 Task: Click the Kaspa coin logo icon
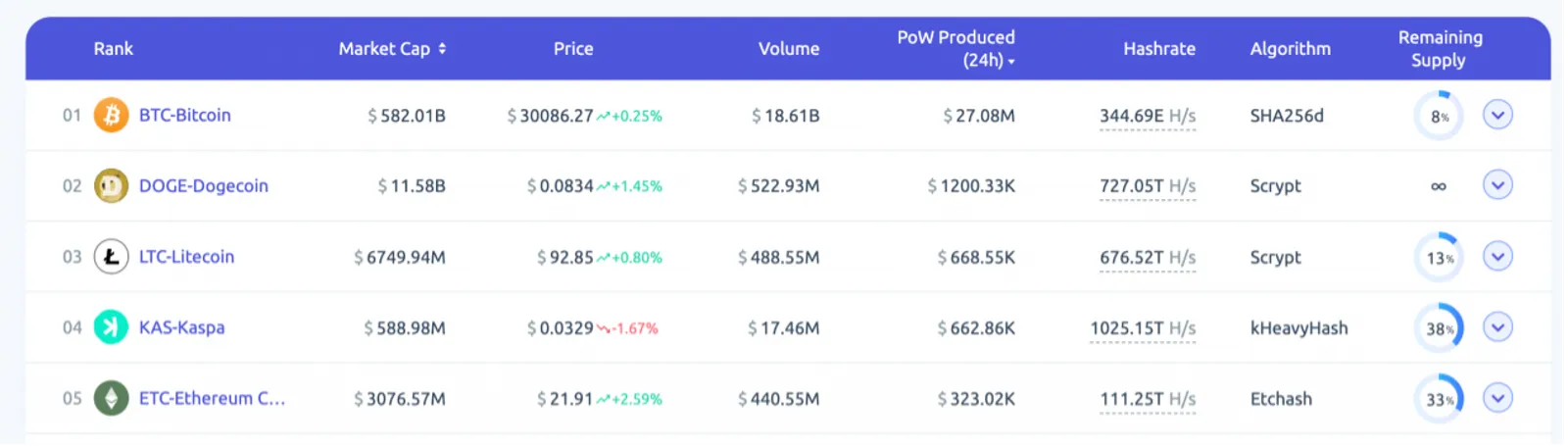(111, 327)
